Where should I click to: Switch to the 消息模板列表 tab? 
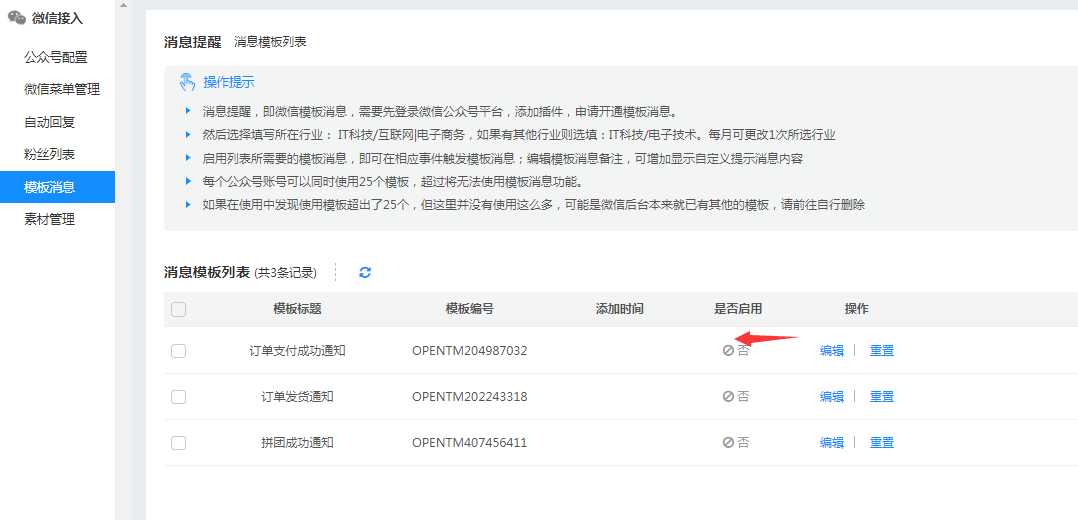(270, 42)
